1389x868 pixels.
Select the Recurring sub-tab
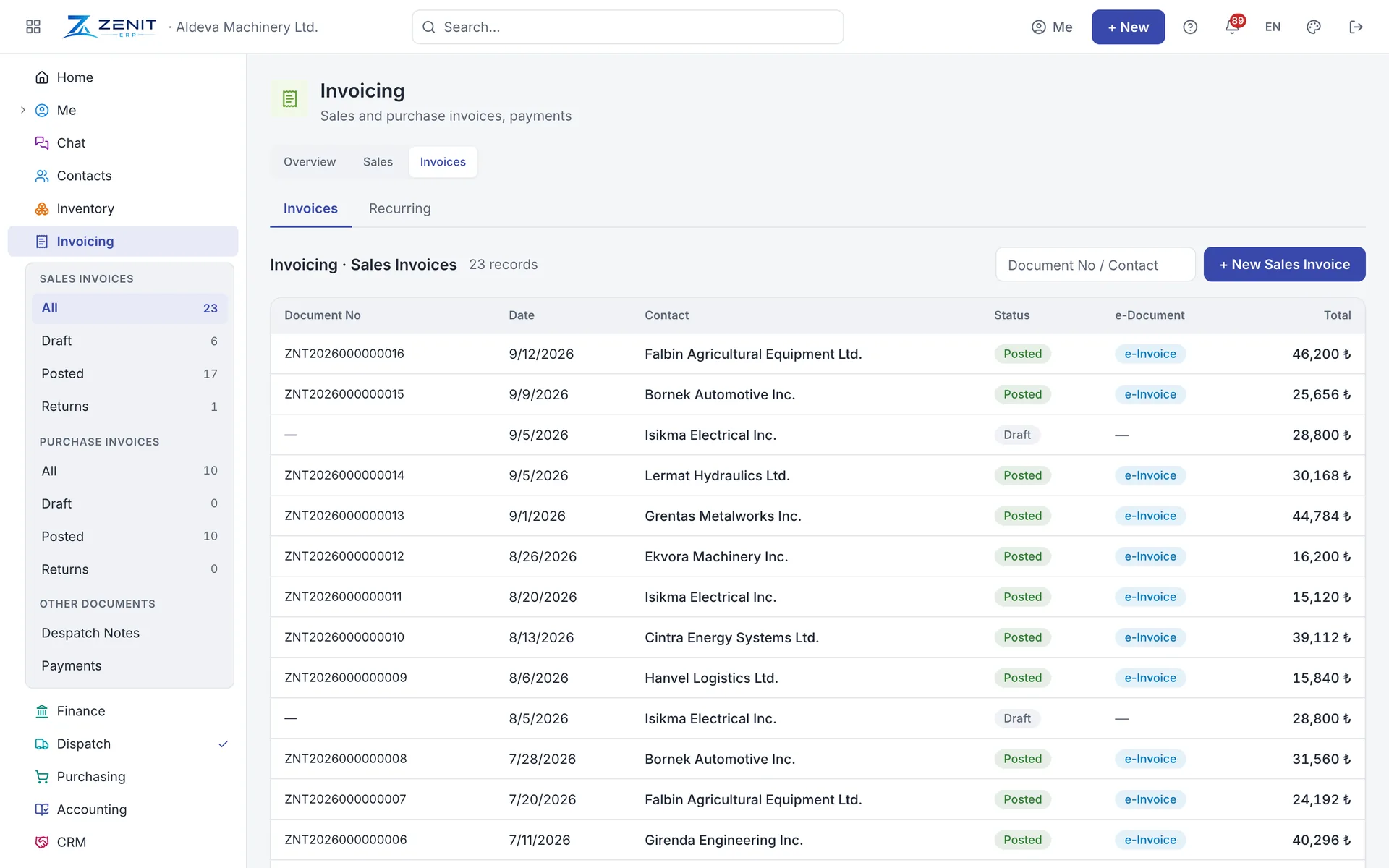point(399,208)
